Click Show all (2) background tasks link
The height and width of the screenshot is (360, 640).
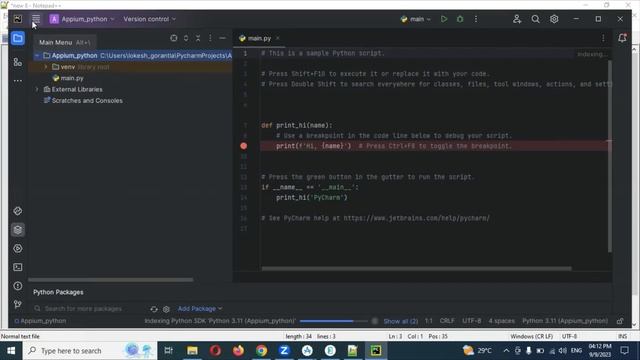pyautogui.click(x=401, y=321)
